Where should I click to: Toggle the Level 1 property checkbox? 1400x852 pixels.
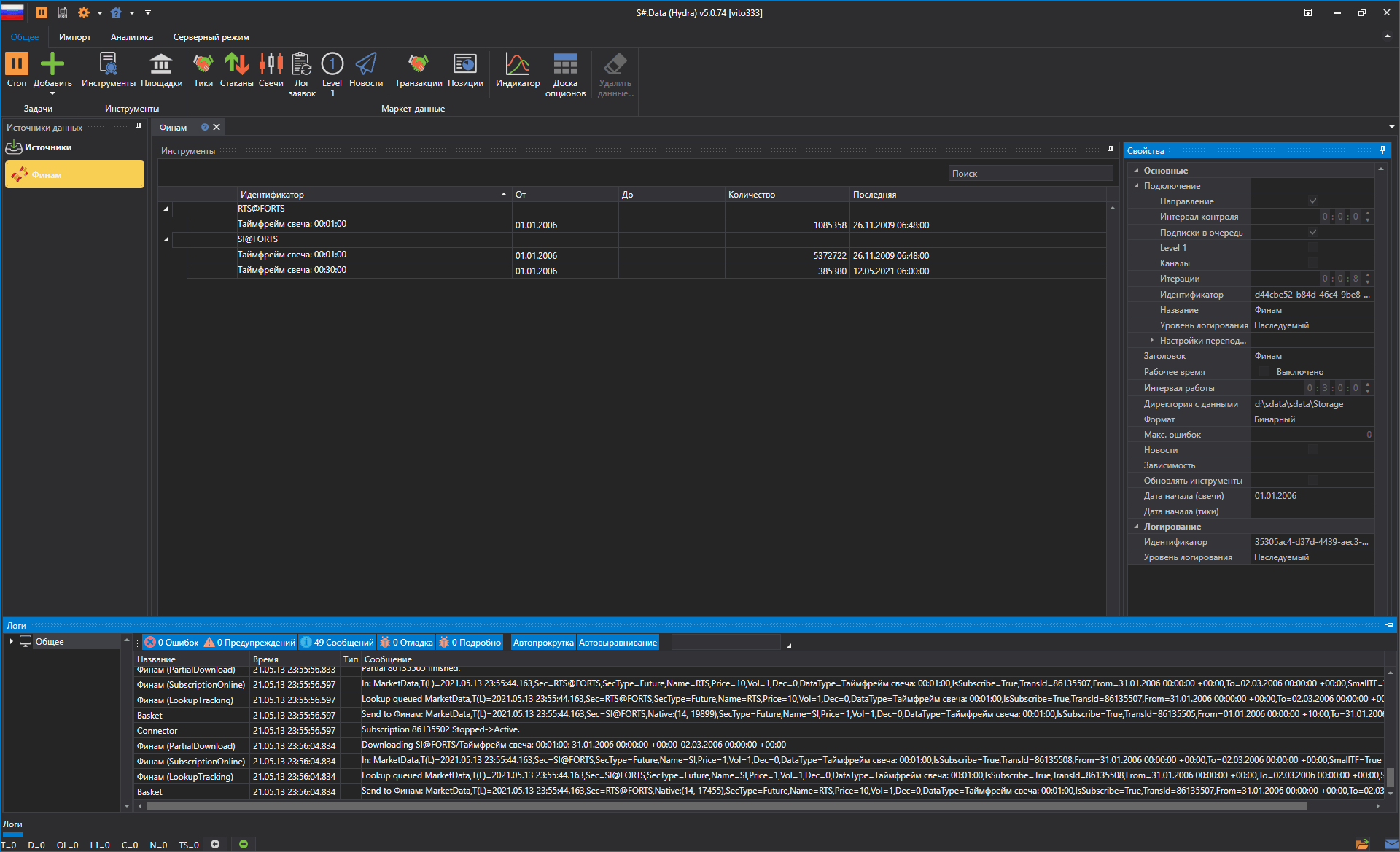[x=1312, y=248]
